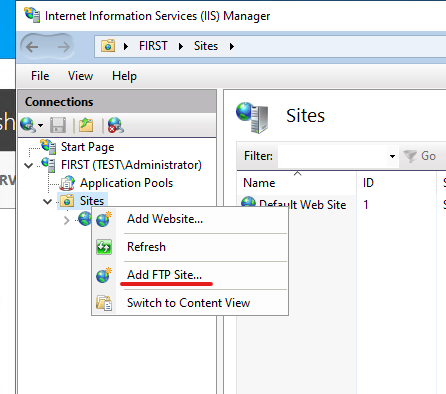Click the Forward navigation arrow

(x=64, y=47)
